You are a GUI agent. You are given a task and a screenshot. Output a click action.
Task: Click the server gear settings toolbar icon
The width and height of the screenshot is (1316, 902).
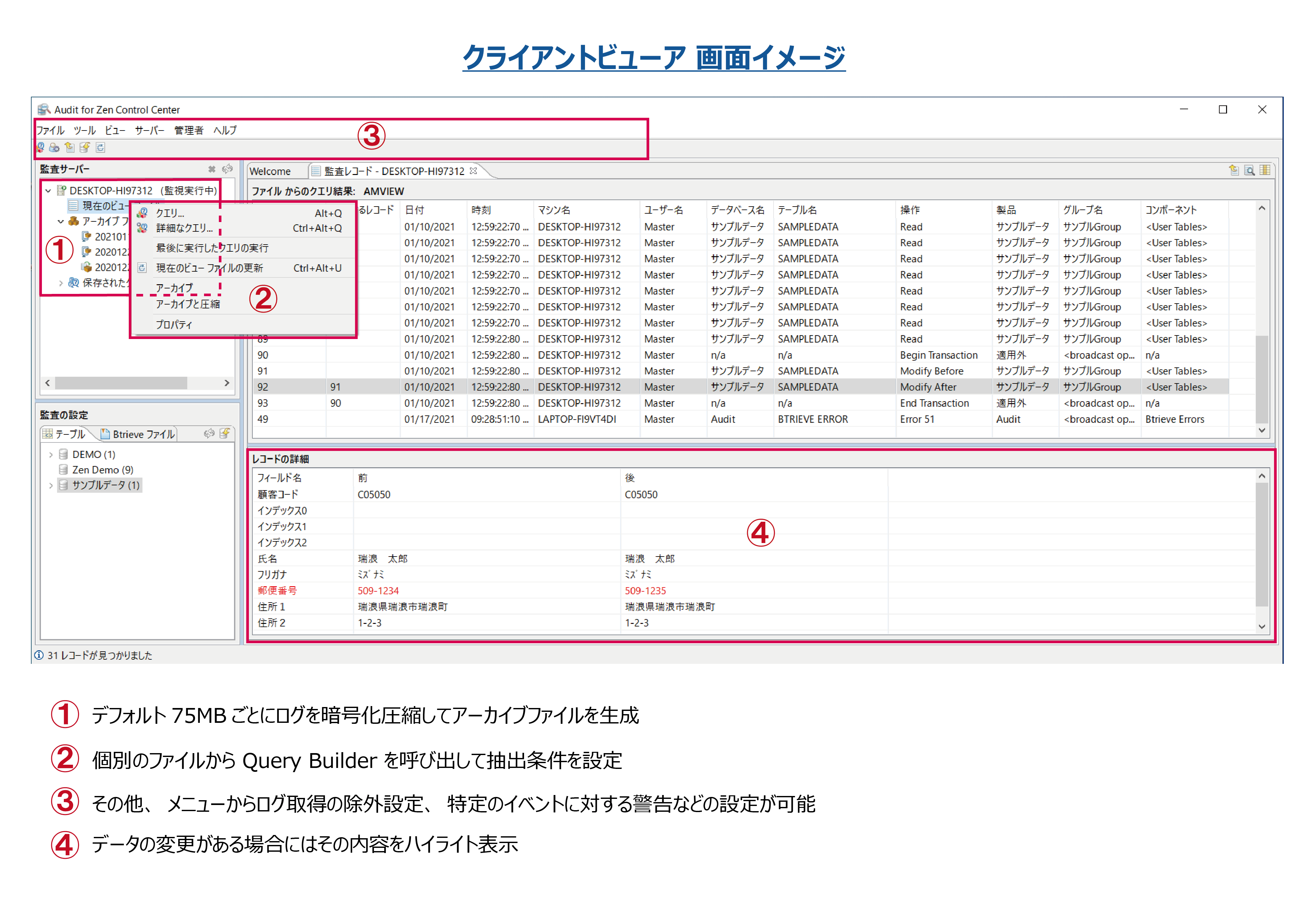(x=54, y=148)
